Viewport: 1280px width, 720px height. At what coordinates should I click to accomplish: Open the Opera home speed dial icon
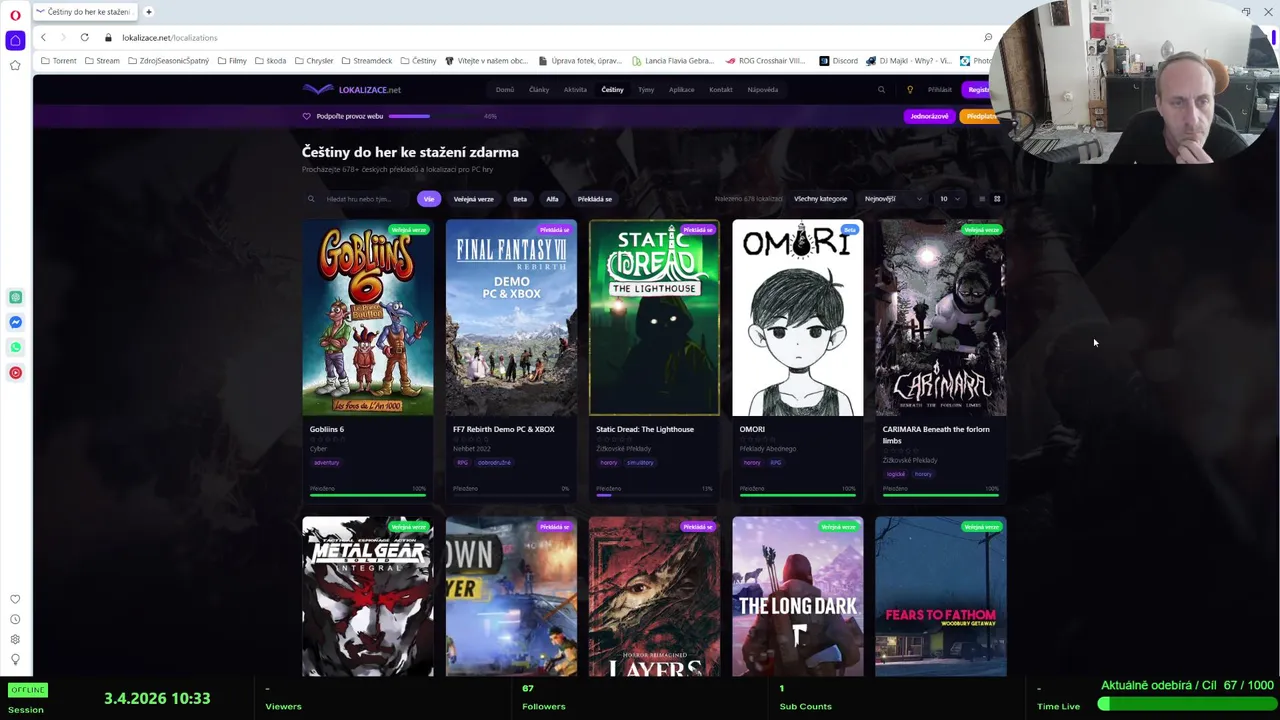coord(15,40)
